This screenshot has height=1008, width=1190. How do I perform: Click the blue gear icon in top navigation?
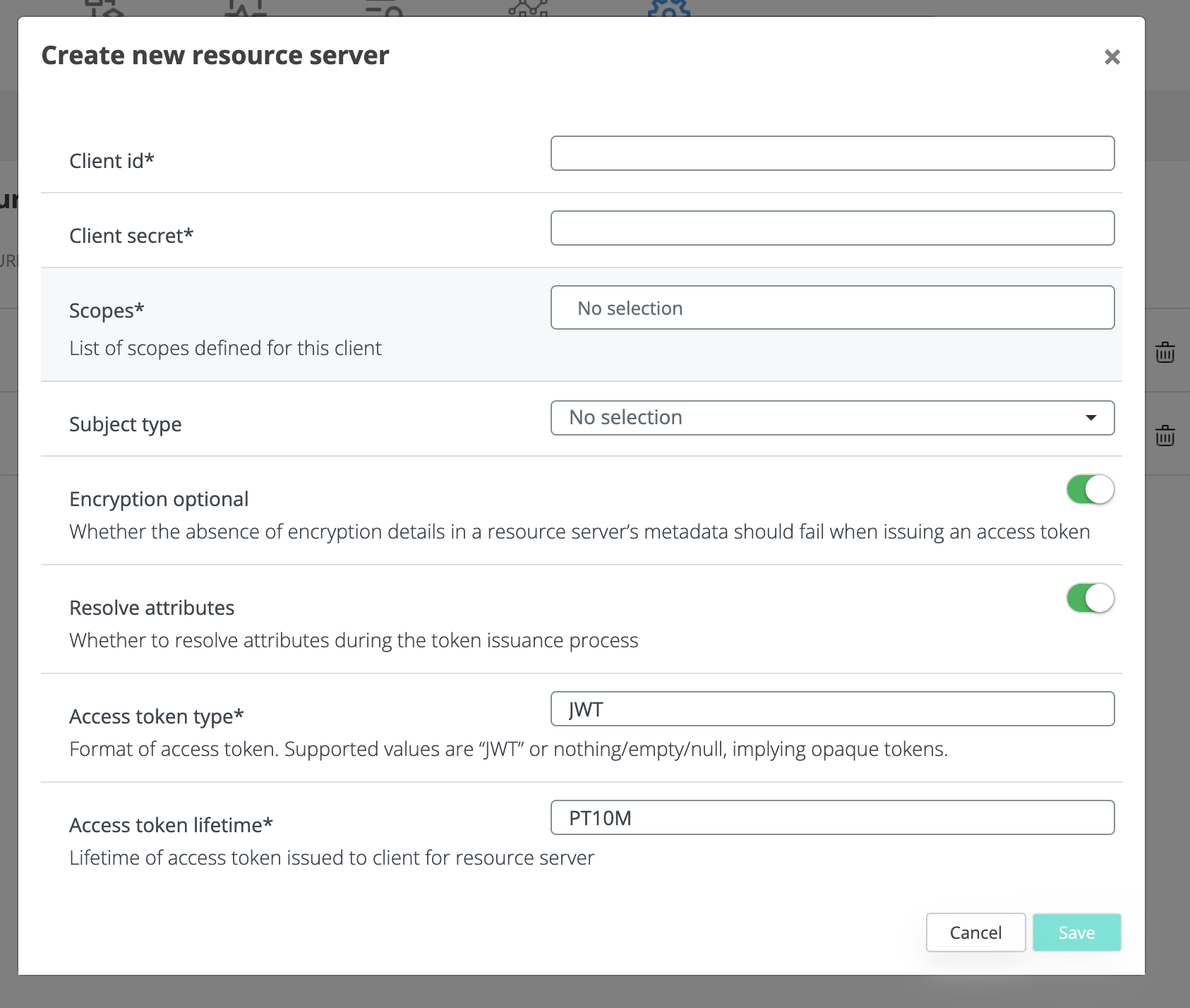[668, 8]
